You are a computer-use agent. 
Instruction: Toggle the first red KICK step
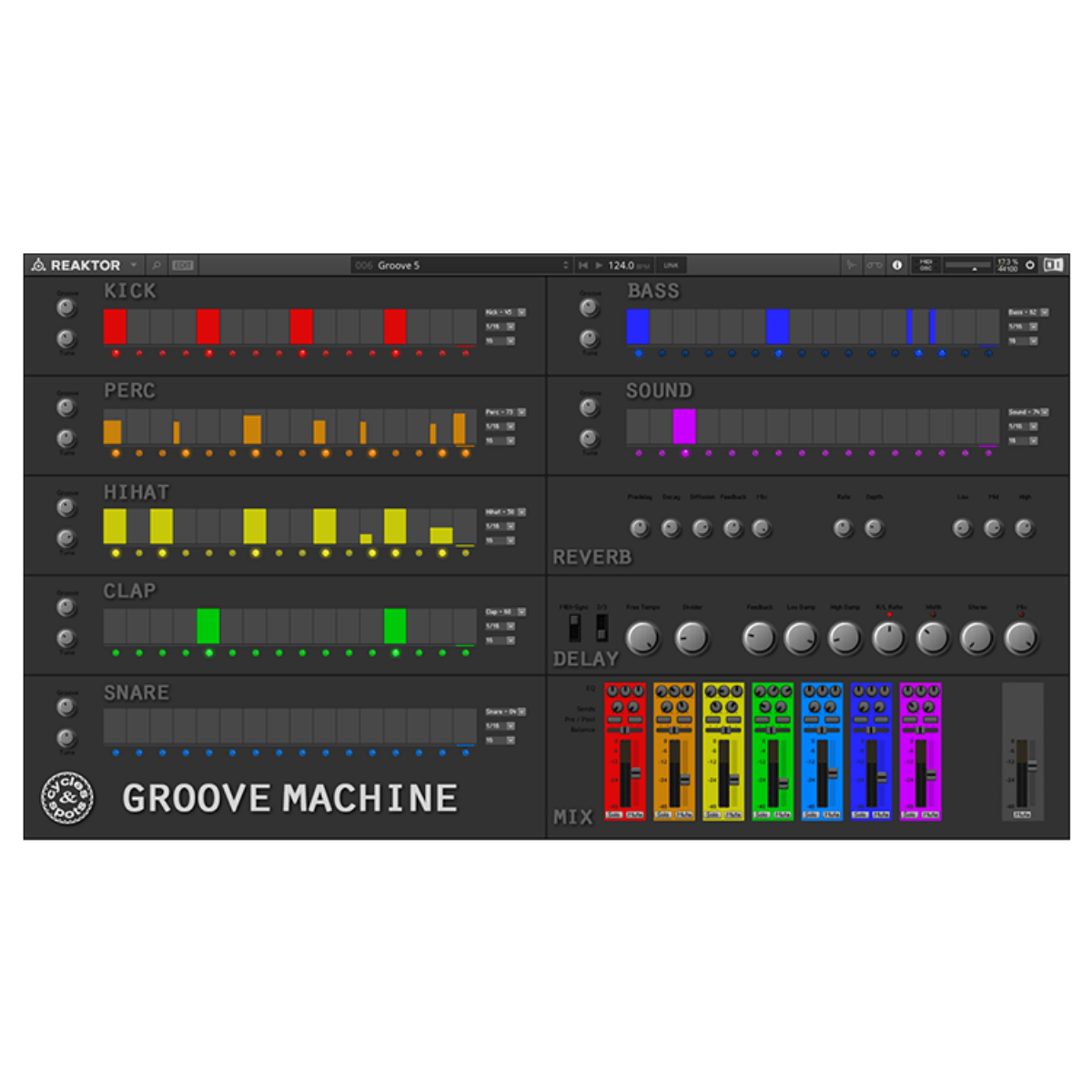pyautogui.click(x=115, y=327)
